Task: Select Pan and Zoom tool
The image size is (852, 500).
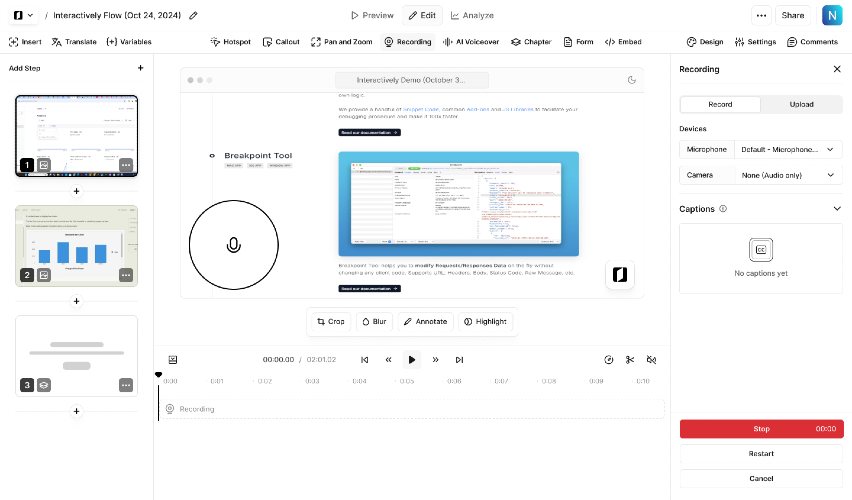Action: point(341,42)
